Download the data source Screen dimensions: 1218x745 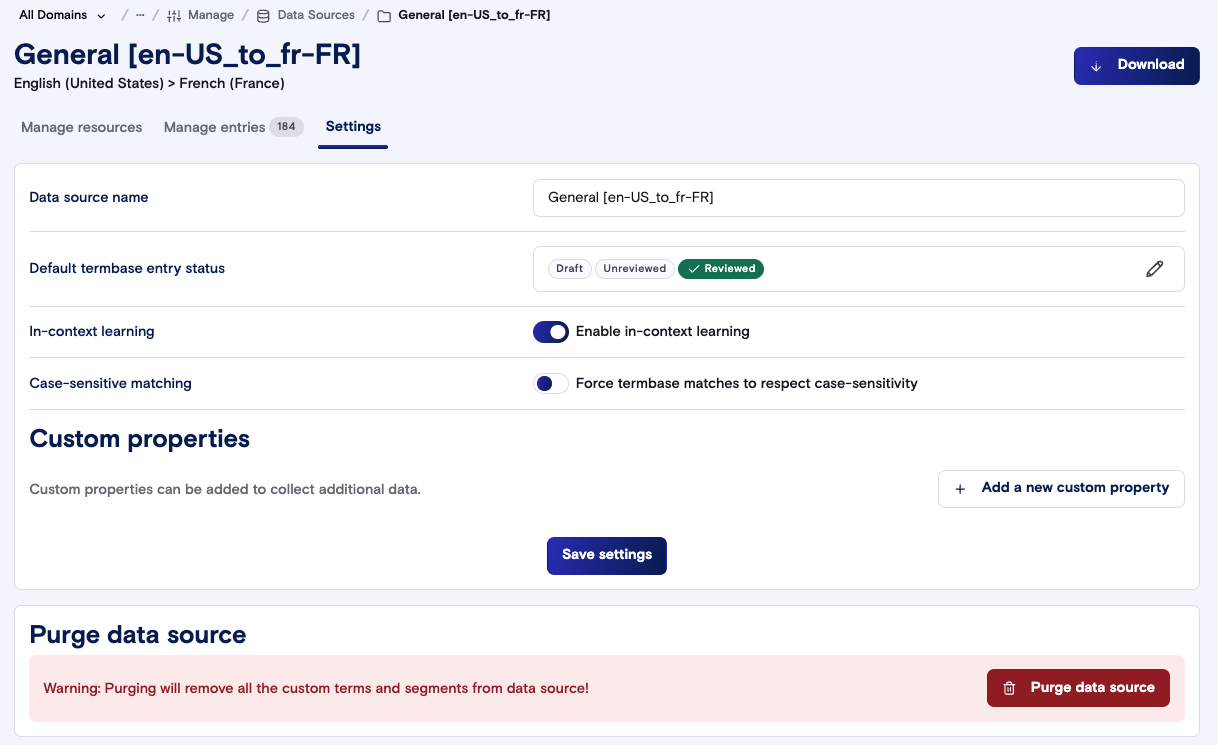point(1136,65)
